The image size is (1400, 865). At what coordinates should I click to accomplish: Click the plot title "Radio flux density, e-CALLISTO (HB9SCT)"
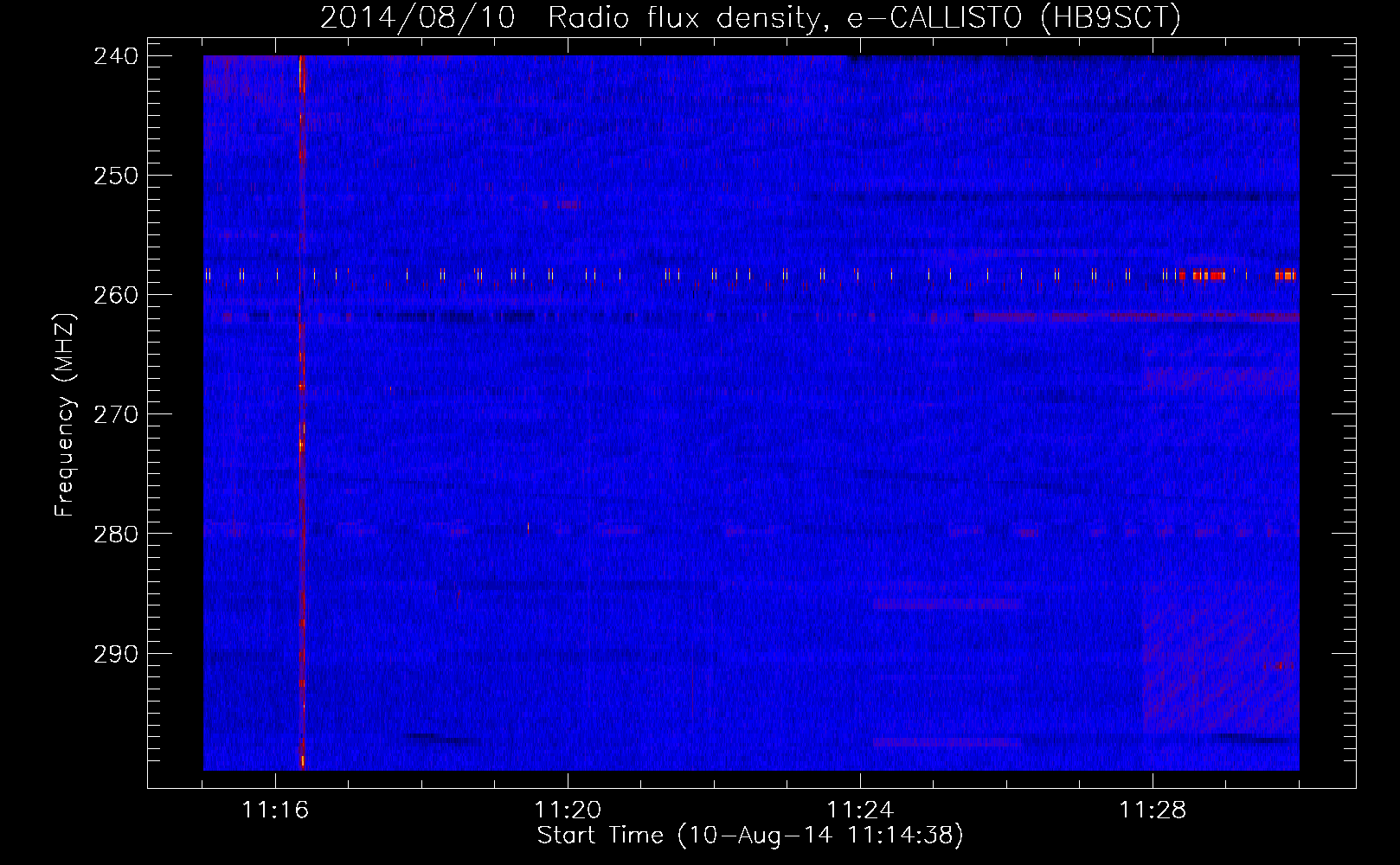[864, 17]
